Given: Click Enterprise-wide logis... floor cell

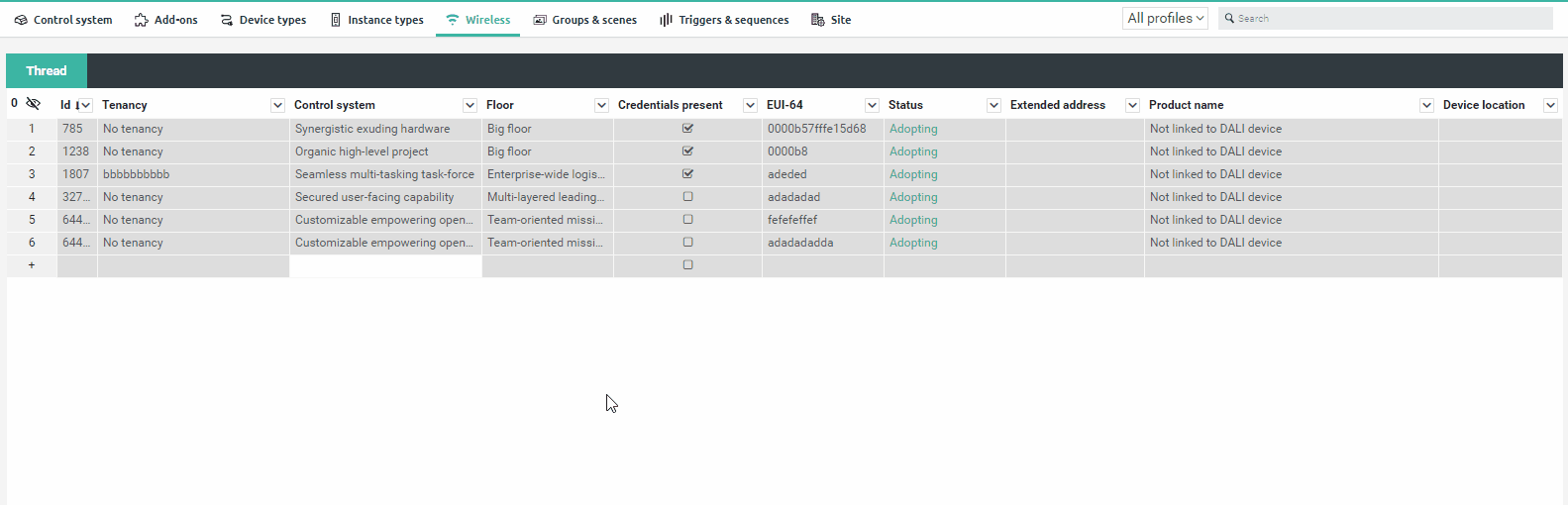Looking at the screenshot, I should (x=548, y=174).
